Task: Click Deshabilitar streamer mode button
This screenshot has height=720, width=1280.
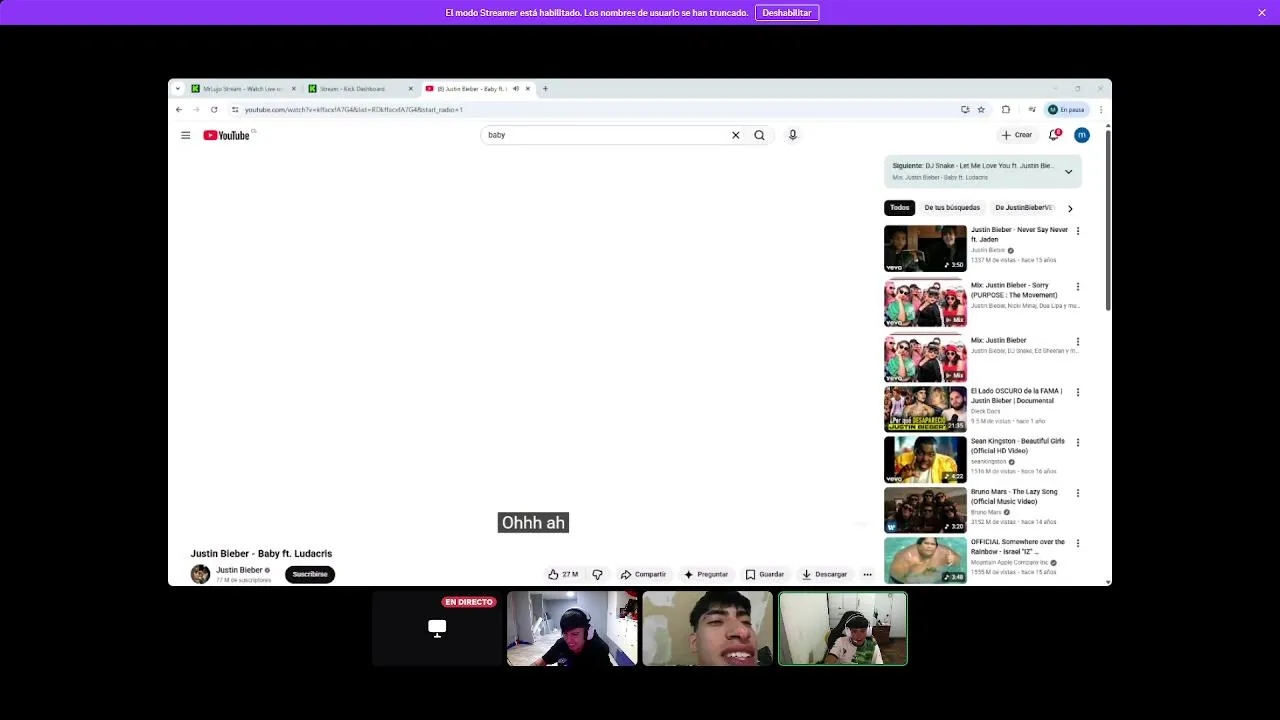Action: click(x=787, y=13)
